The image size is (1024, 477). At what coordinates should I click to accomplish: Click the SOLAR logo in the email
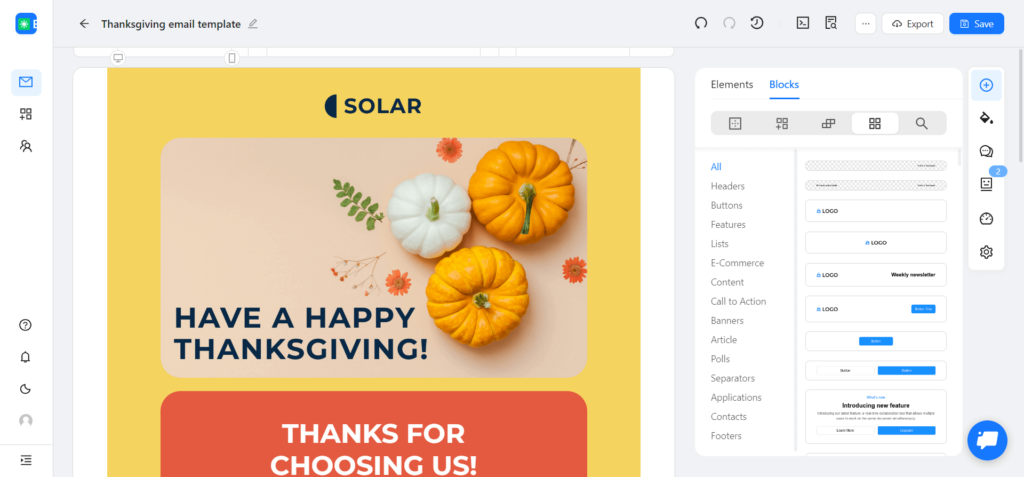(373, 106)
